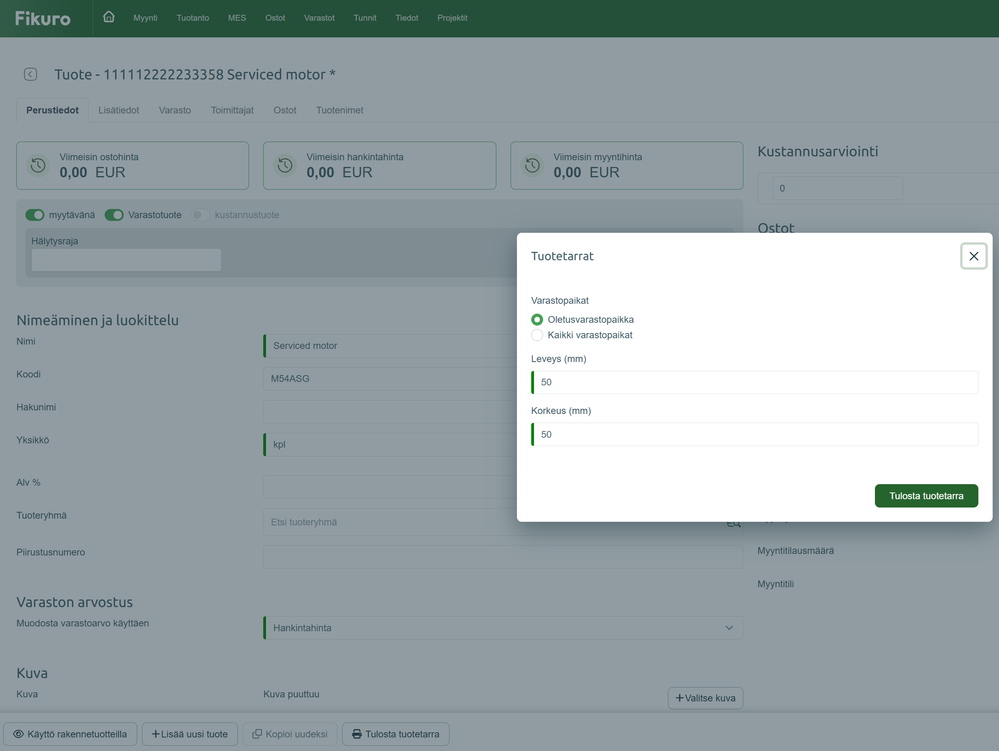Toggle the myytävänä switch
999x751 pixels.
point(35,215)
